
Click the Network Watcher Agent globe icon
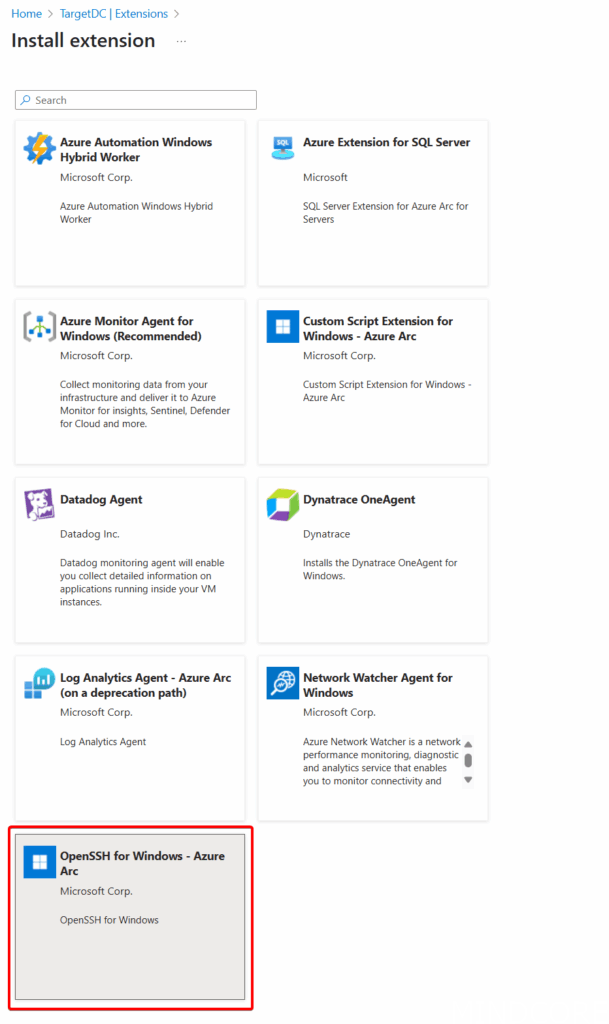[x=283, y=683]
